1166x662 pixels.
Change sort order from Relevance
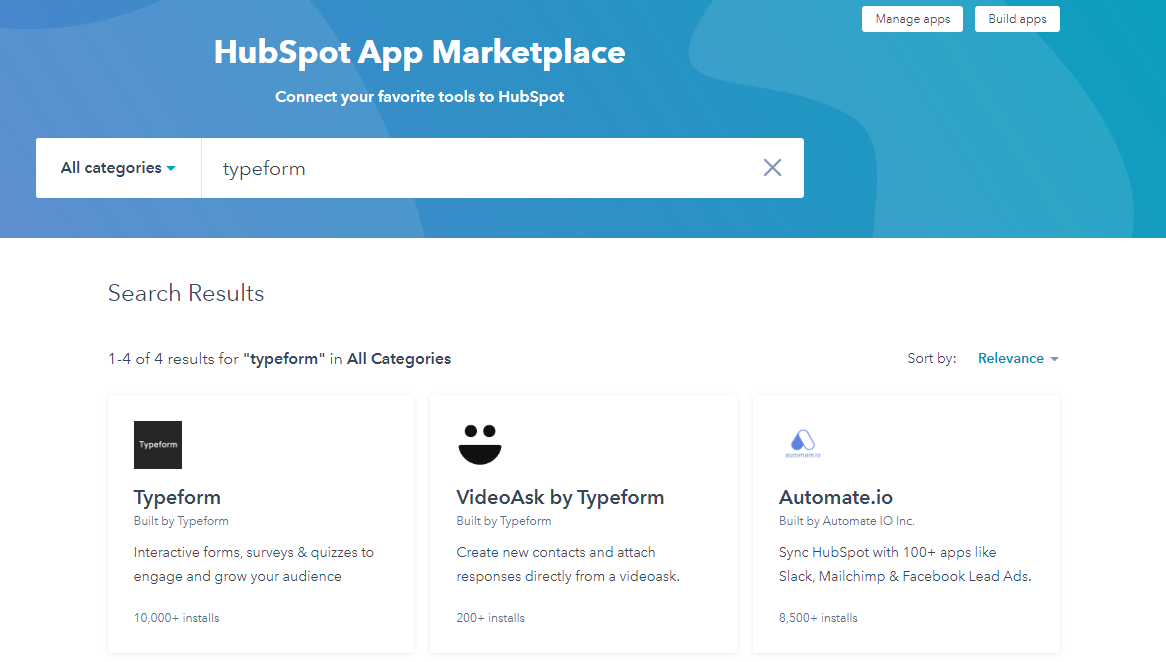1018,359
